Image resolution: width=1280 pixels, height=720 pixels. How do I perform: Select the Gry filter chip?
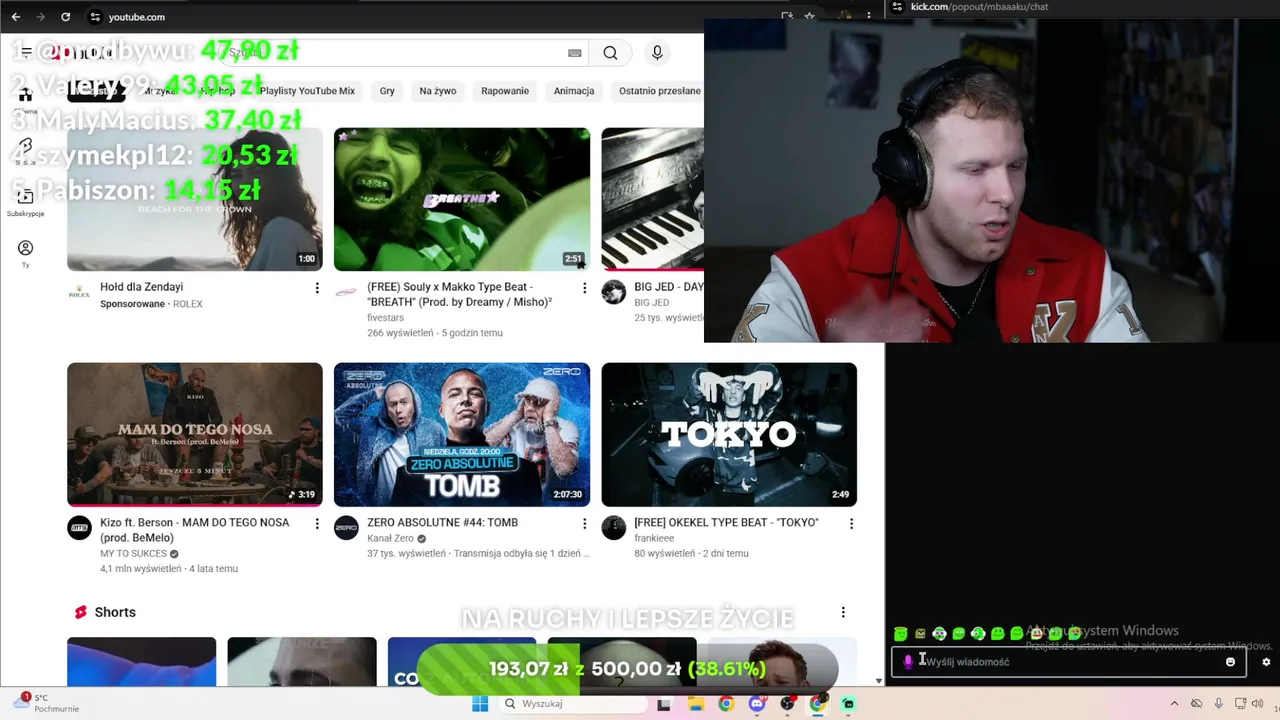[387, 91]
